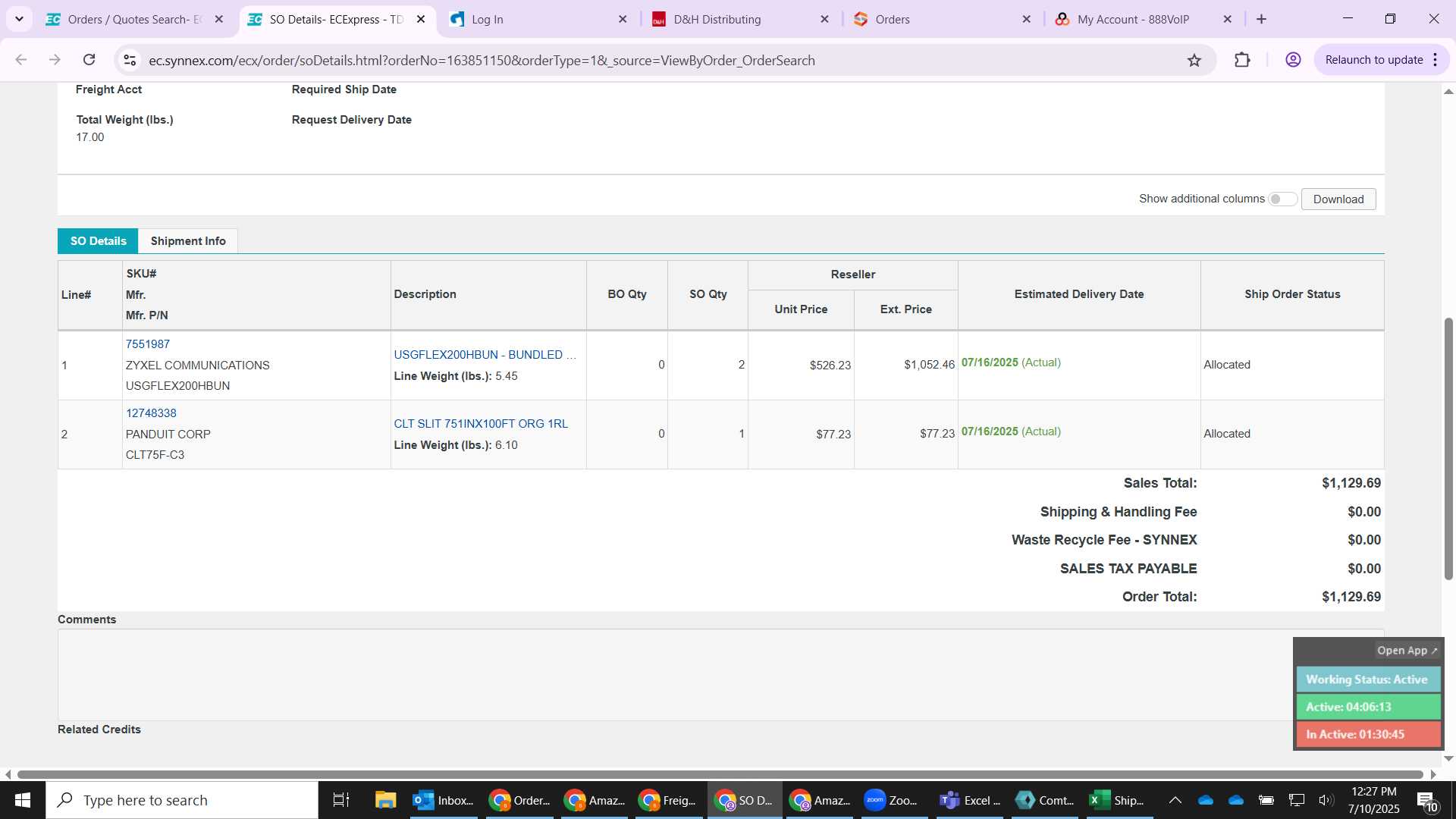
Task: Click the Download button
Action: pos(1338,199)
